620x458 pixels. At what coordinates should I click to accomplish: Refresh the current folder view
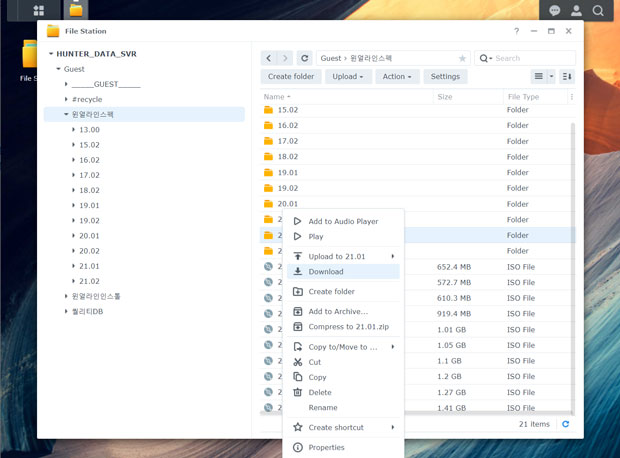point(304,58)
